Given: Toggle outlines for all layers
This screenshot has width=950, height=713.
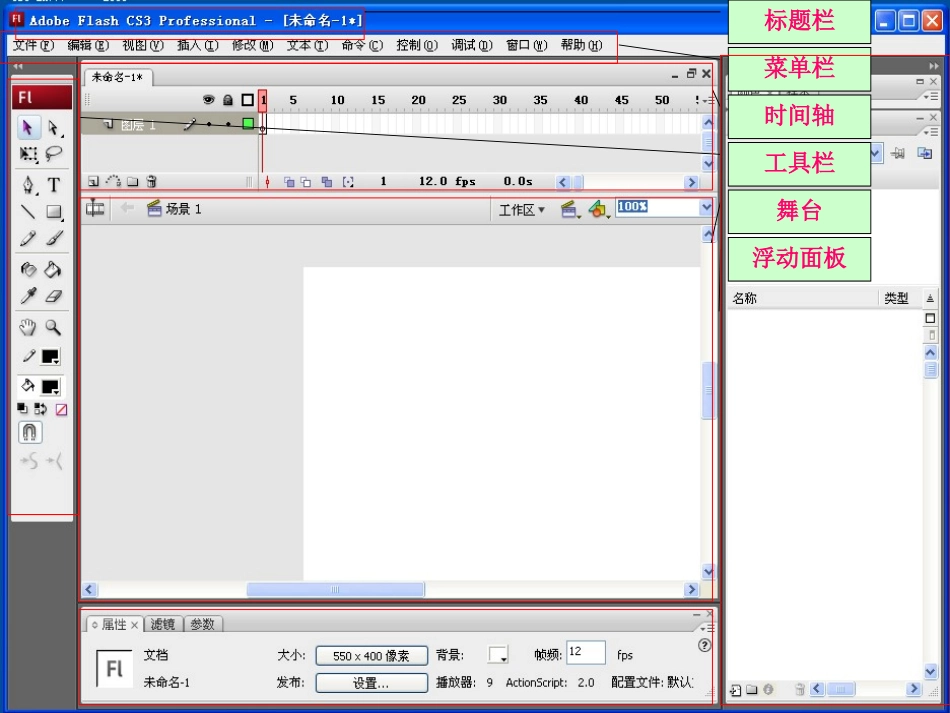Looking at the screenshot, I should [247, 100].
